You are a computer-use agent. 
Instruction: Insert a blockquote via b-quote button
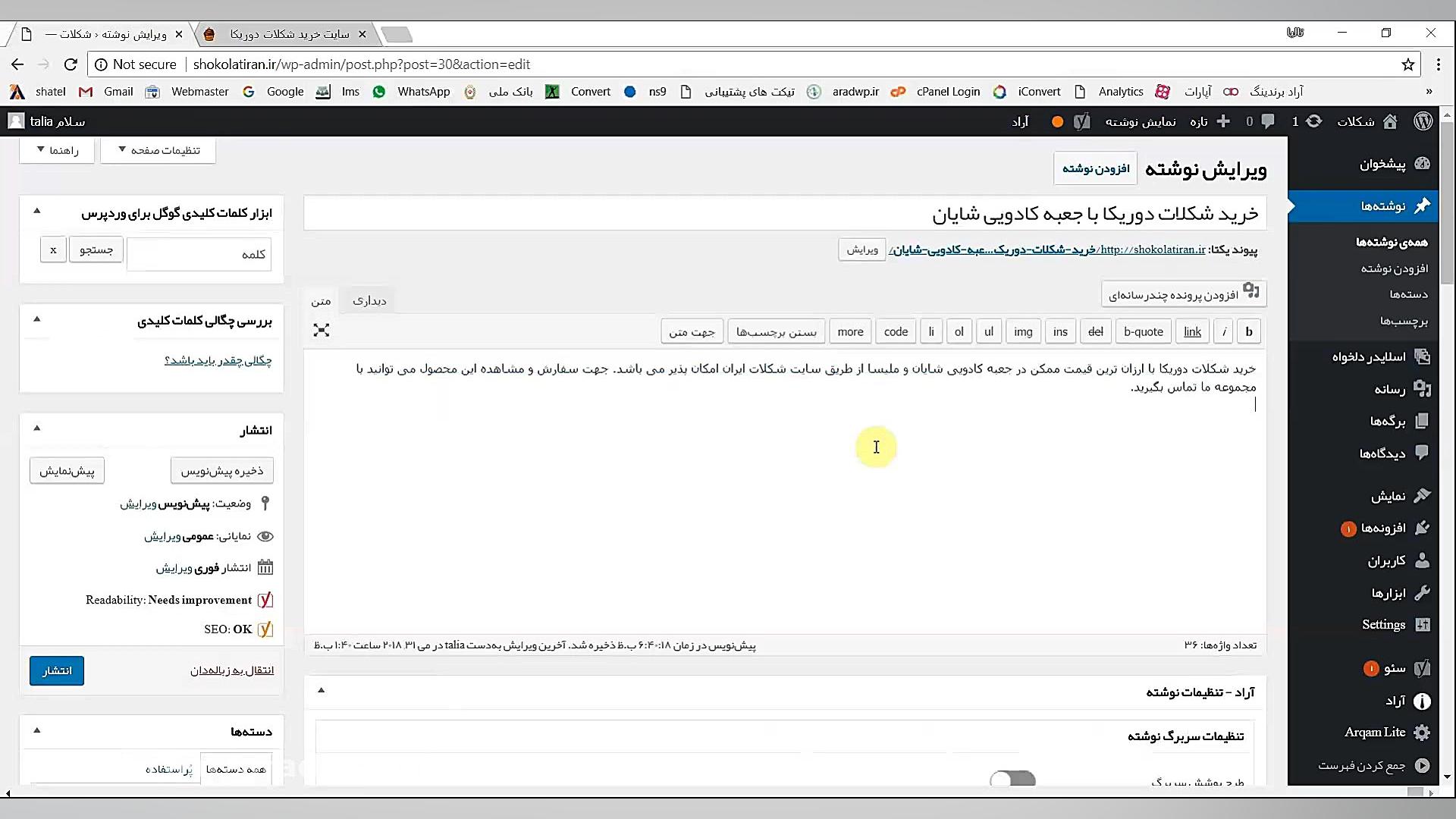click(1143, 331)
